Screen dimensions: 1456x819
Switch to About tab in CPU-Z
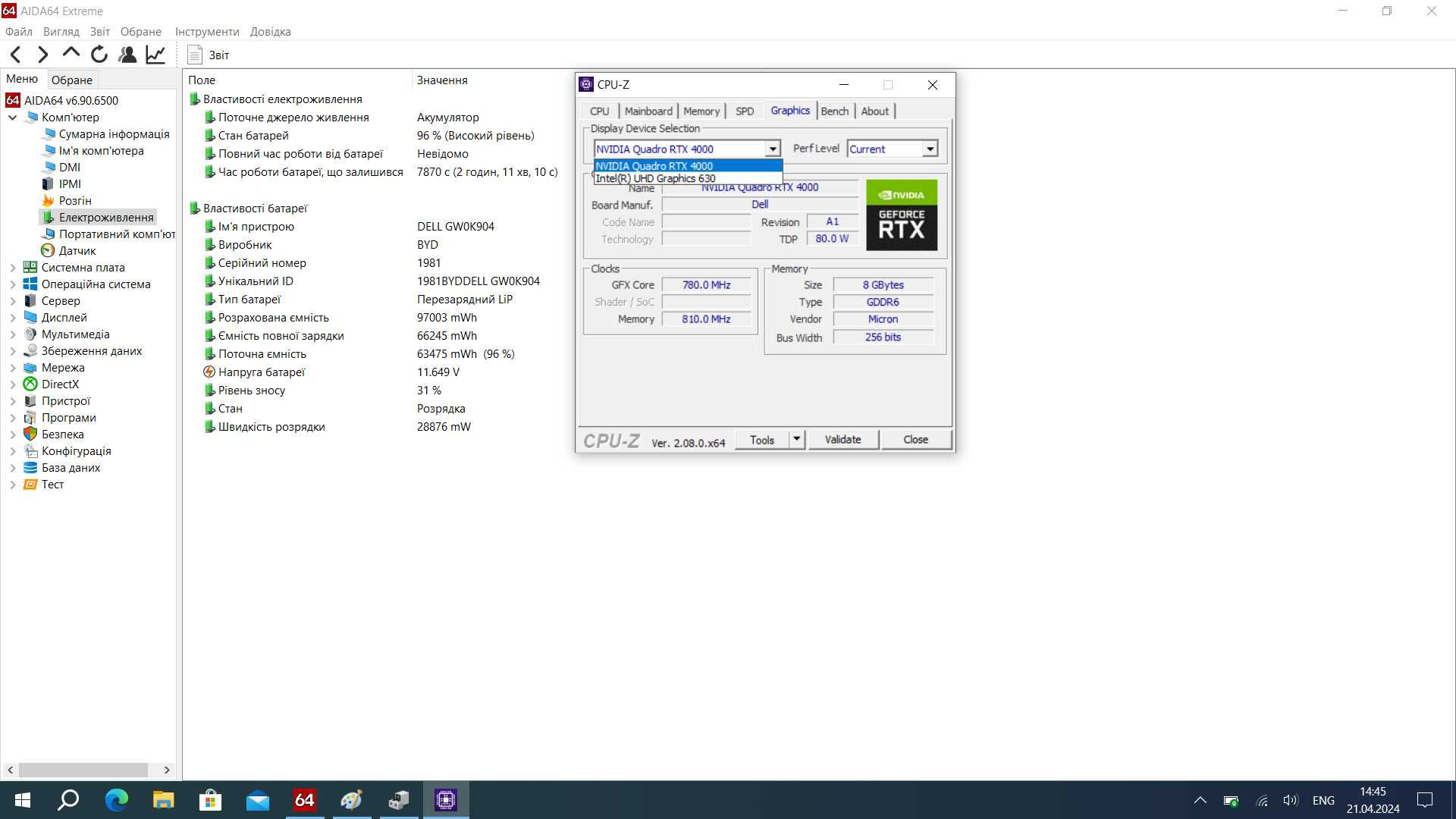tap(875, 111)
